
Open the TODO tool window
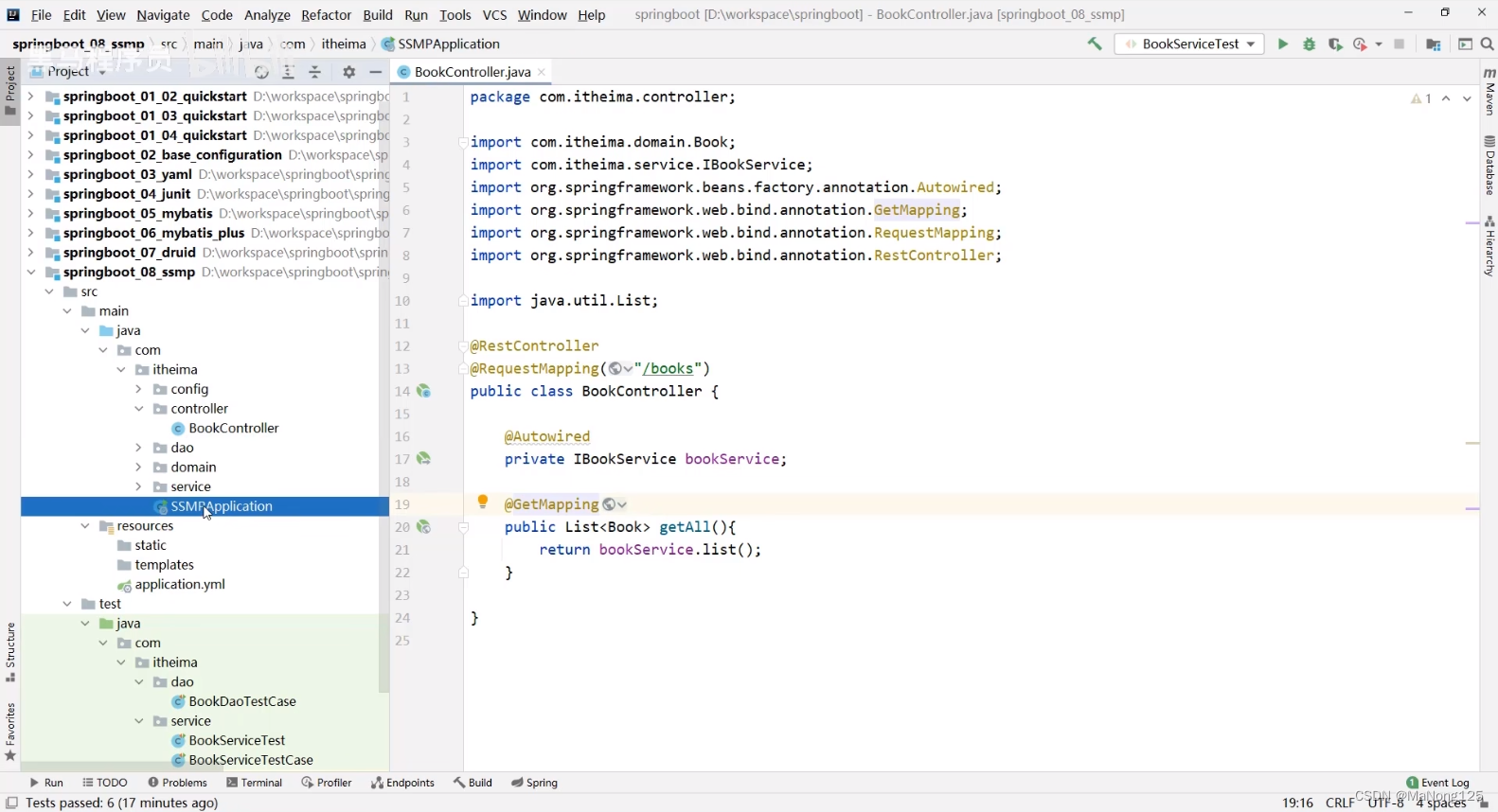pos(104,783)
